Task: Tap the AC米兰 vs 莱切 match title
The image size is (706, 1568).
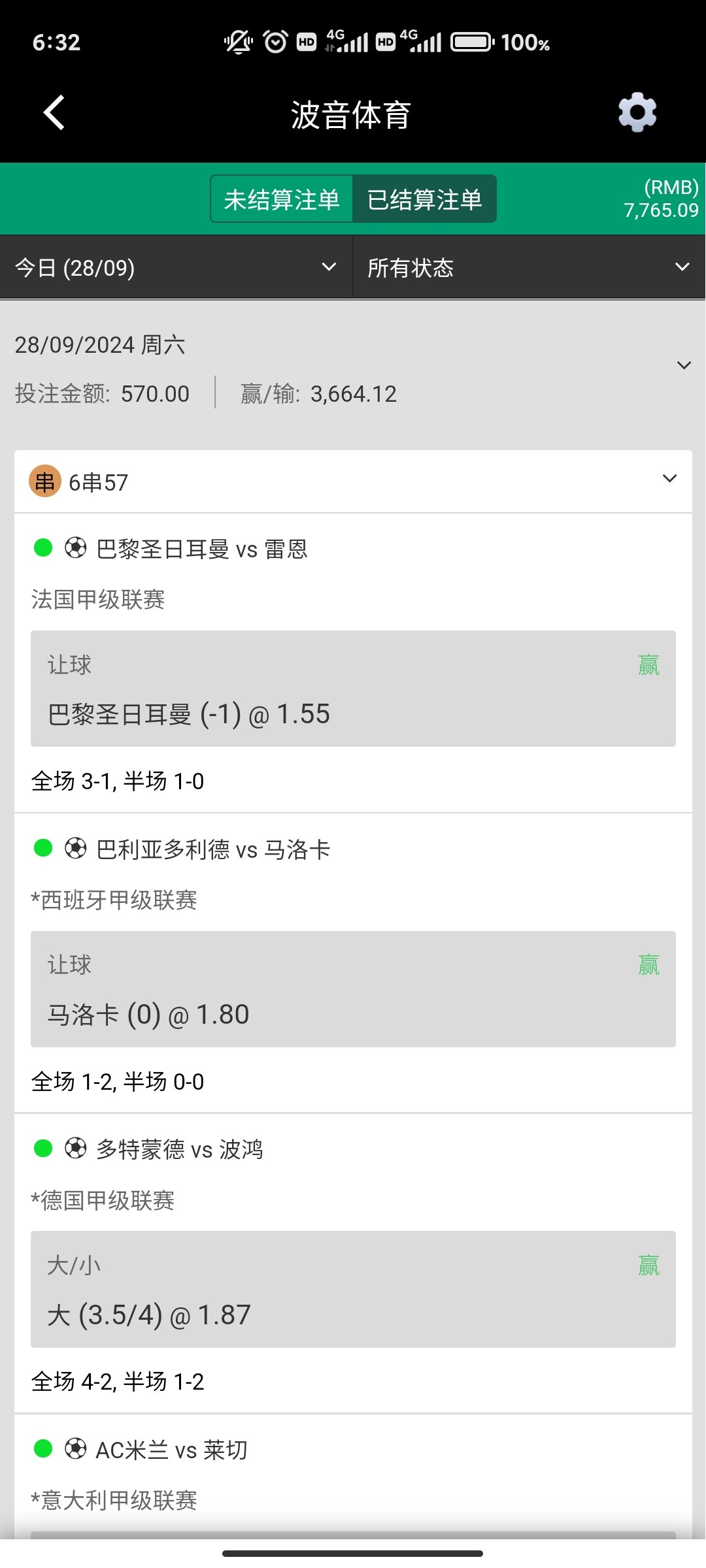Action: click(172, 1450)
